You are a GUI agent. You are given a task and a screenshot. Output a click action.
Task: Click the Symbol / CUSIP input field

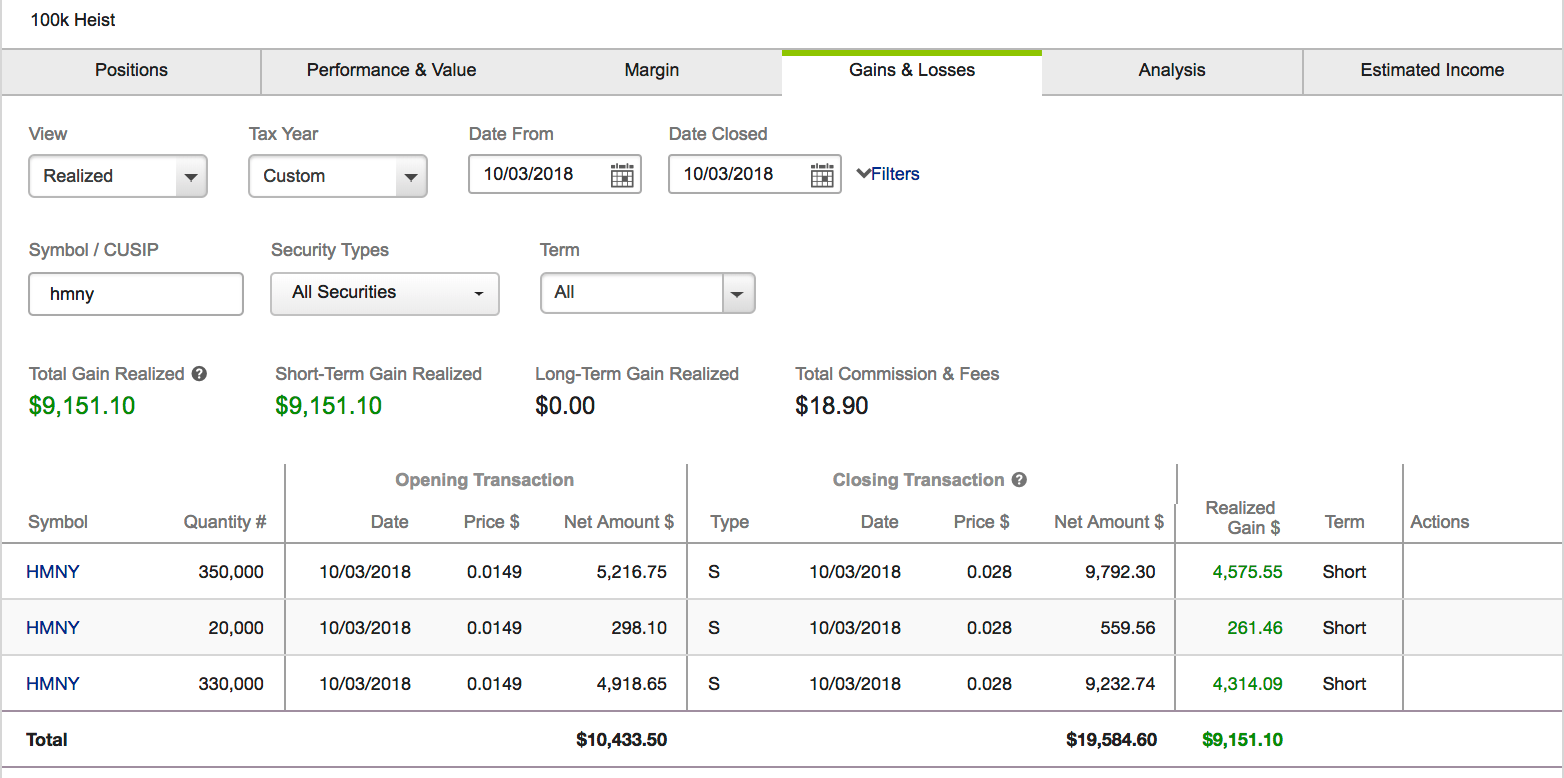pyautogui.click(x=136, y=294)
